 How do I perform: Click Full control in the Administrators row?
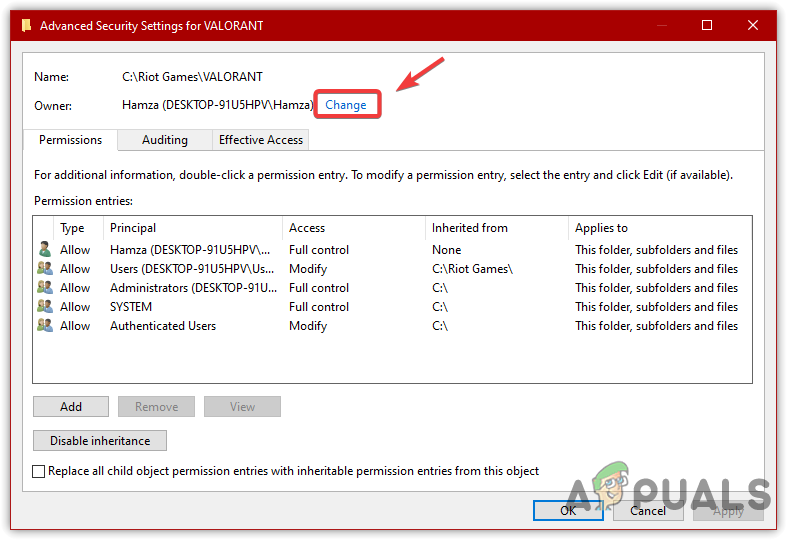[319, 288]
